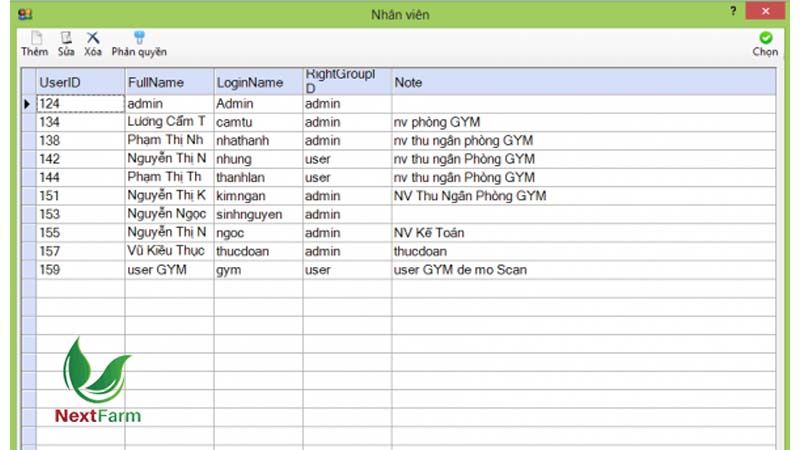Select the row with login camtu
This screenshot has height=450, width=800.
pos(257,122)
